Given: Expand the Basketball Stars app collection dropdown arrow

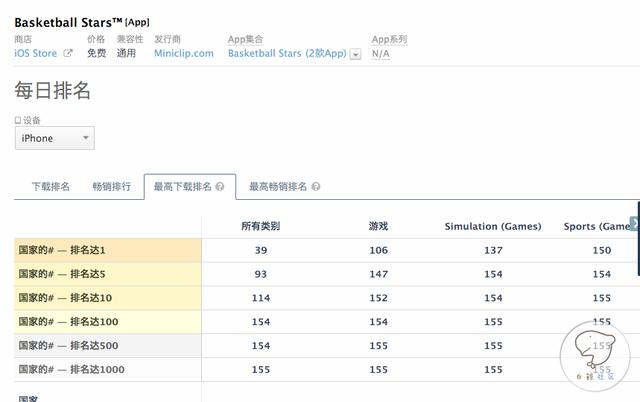Looking at the screenshot, I should [355, 54].
